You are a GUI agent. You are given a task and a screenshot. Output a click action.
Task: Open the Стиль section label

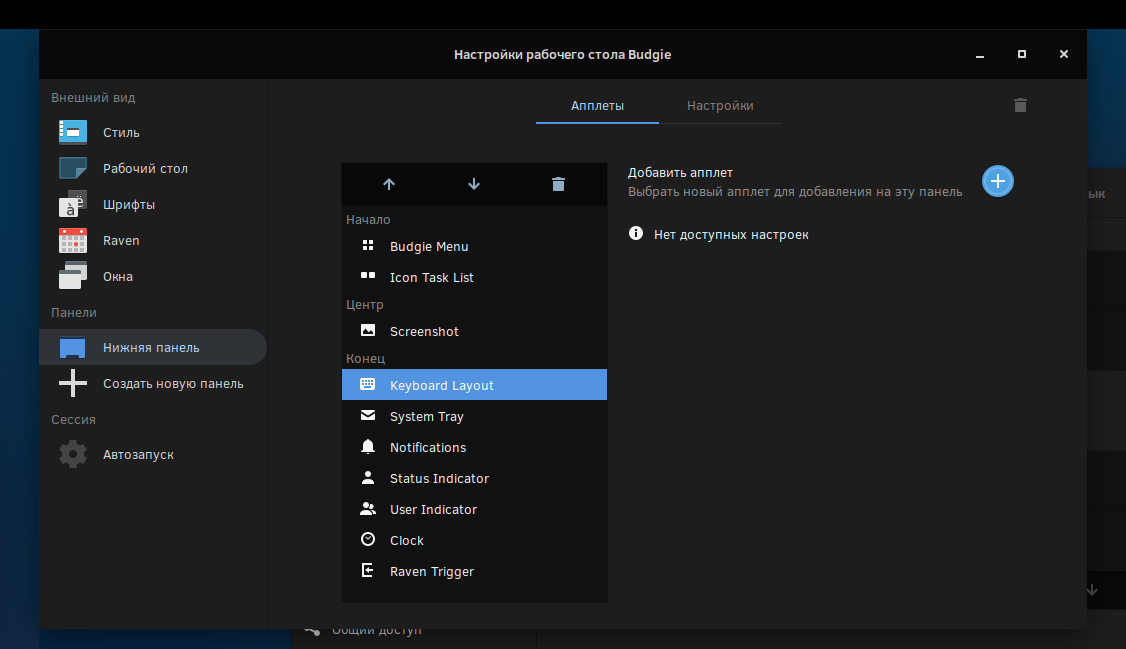click(121, 133)
